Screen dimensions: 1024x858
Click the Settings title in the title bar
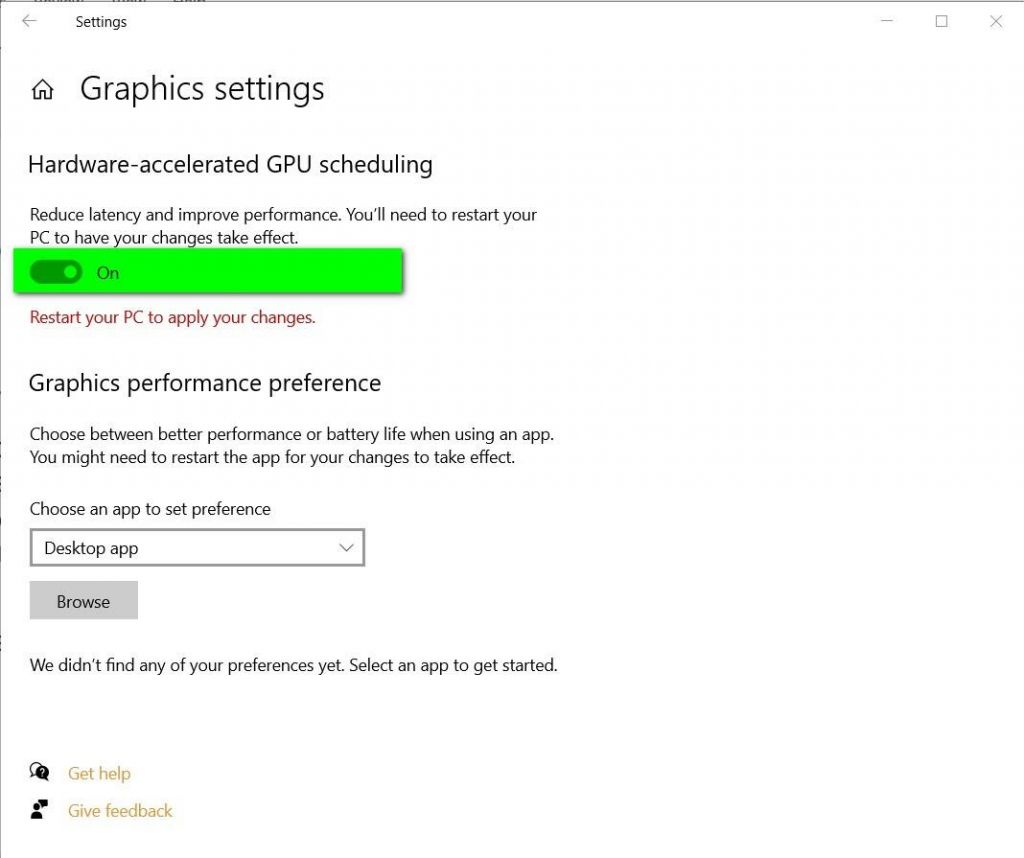pyautogui.click(x=101, y=21)
